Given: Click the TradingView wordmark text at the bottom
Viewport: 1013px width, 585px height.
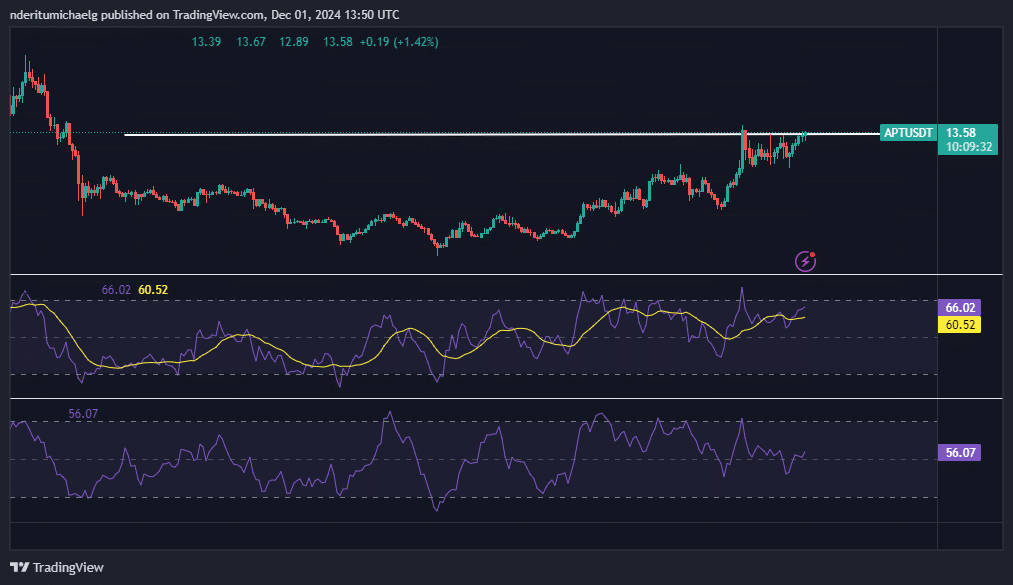Looking at the screenshot, I should coord(68,567).
